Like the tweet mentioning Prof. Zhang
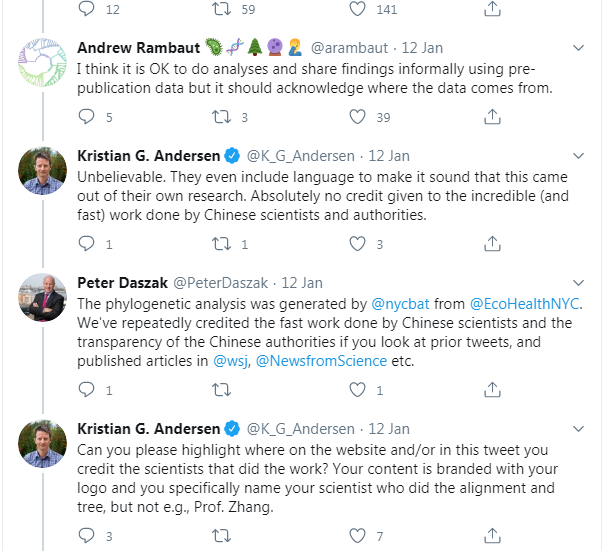Image resolution: width=607 pixels, height=551 pixels. pyautogui.click(x=356, y=536)
